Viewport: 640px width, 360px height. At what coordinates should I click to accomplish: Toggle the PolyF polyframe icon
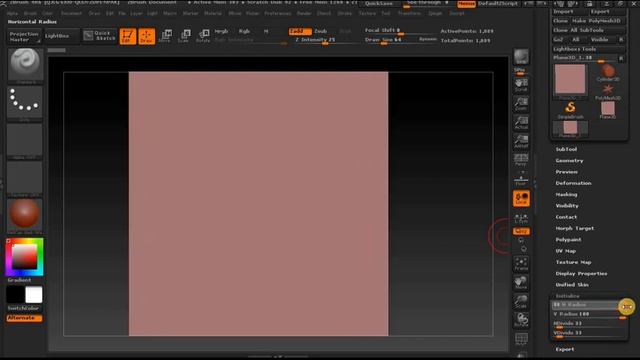coord(521,339)
